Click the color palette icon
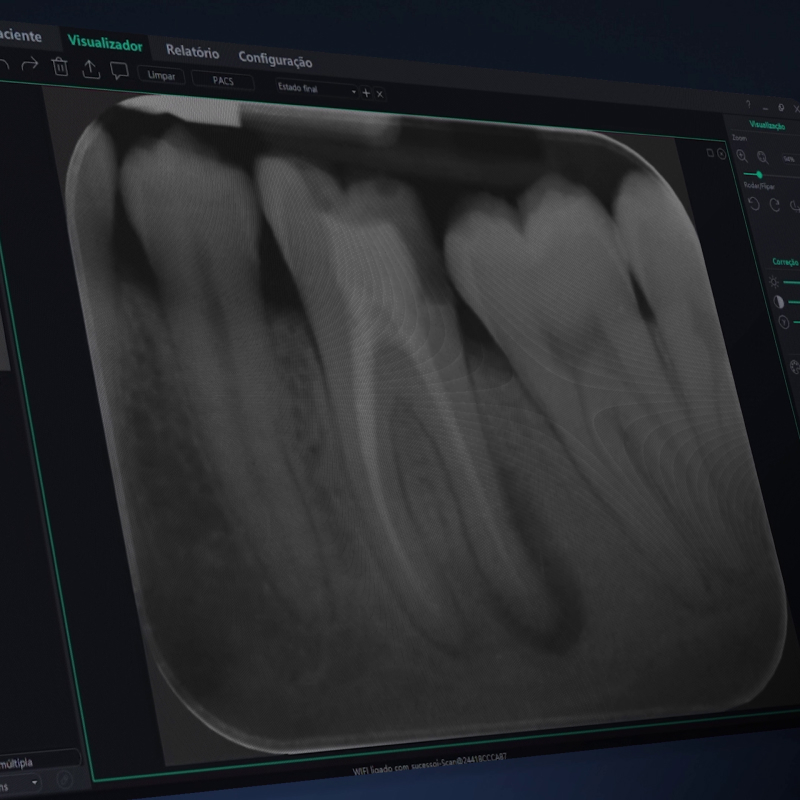Screen dimensions: 800x800 click(x=795, y=366)
